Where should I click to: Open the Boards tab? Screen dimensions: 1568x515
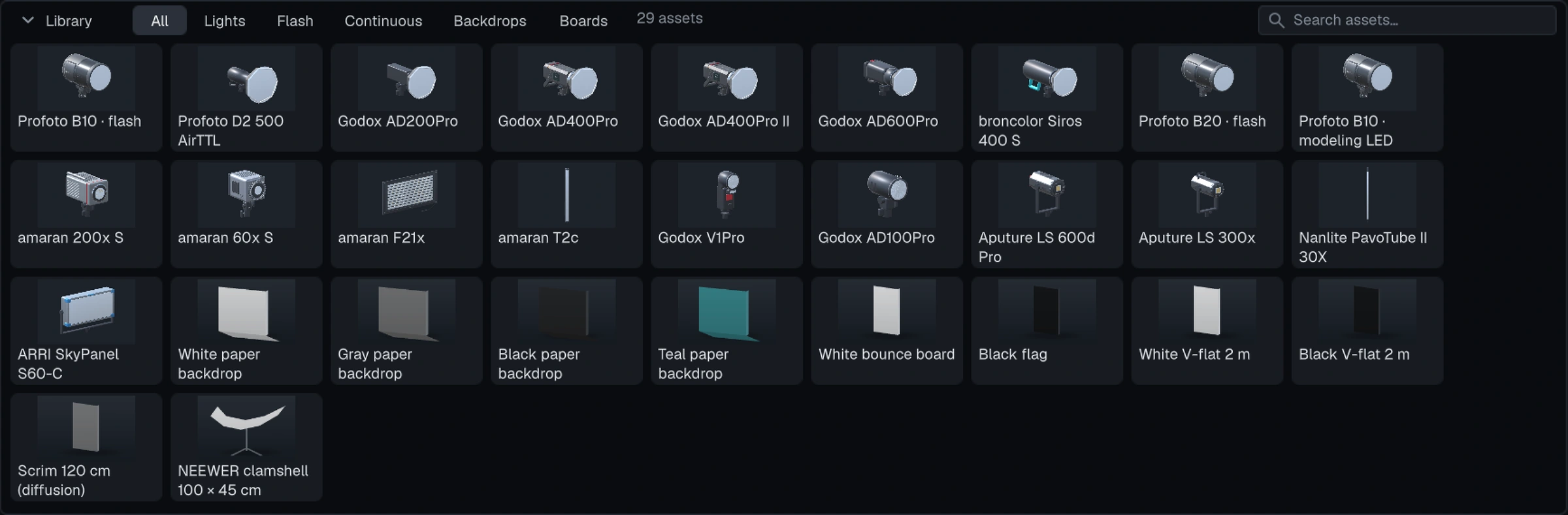(x=583, y=21)
